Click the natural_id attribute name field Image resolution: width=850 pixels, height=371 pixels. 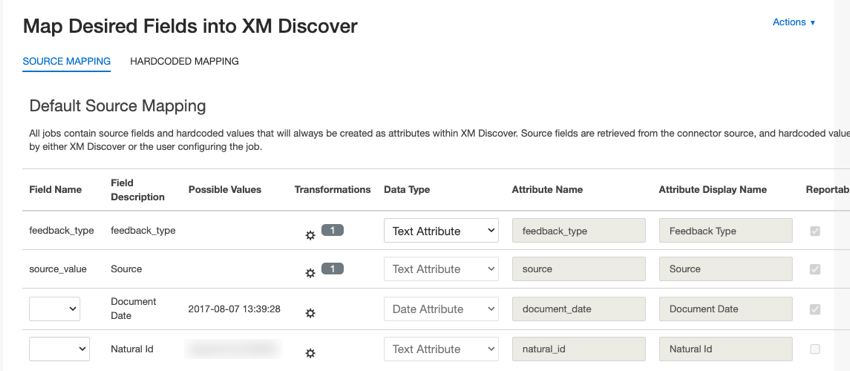(x=578, y=349)
